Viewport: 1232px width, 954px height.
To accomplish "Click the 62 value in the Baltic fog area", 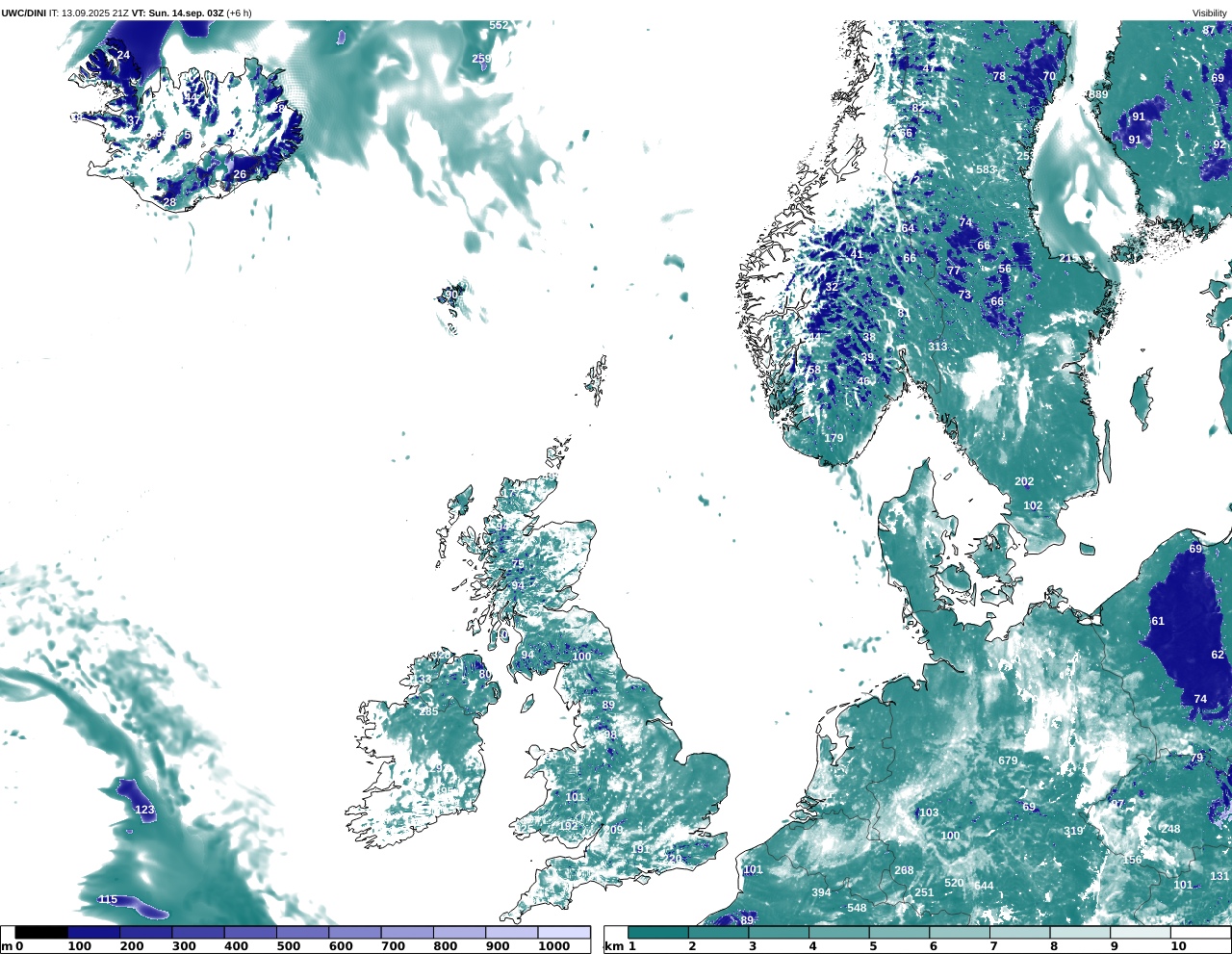I will (1218, 655).
